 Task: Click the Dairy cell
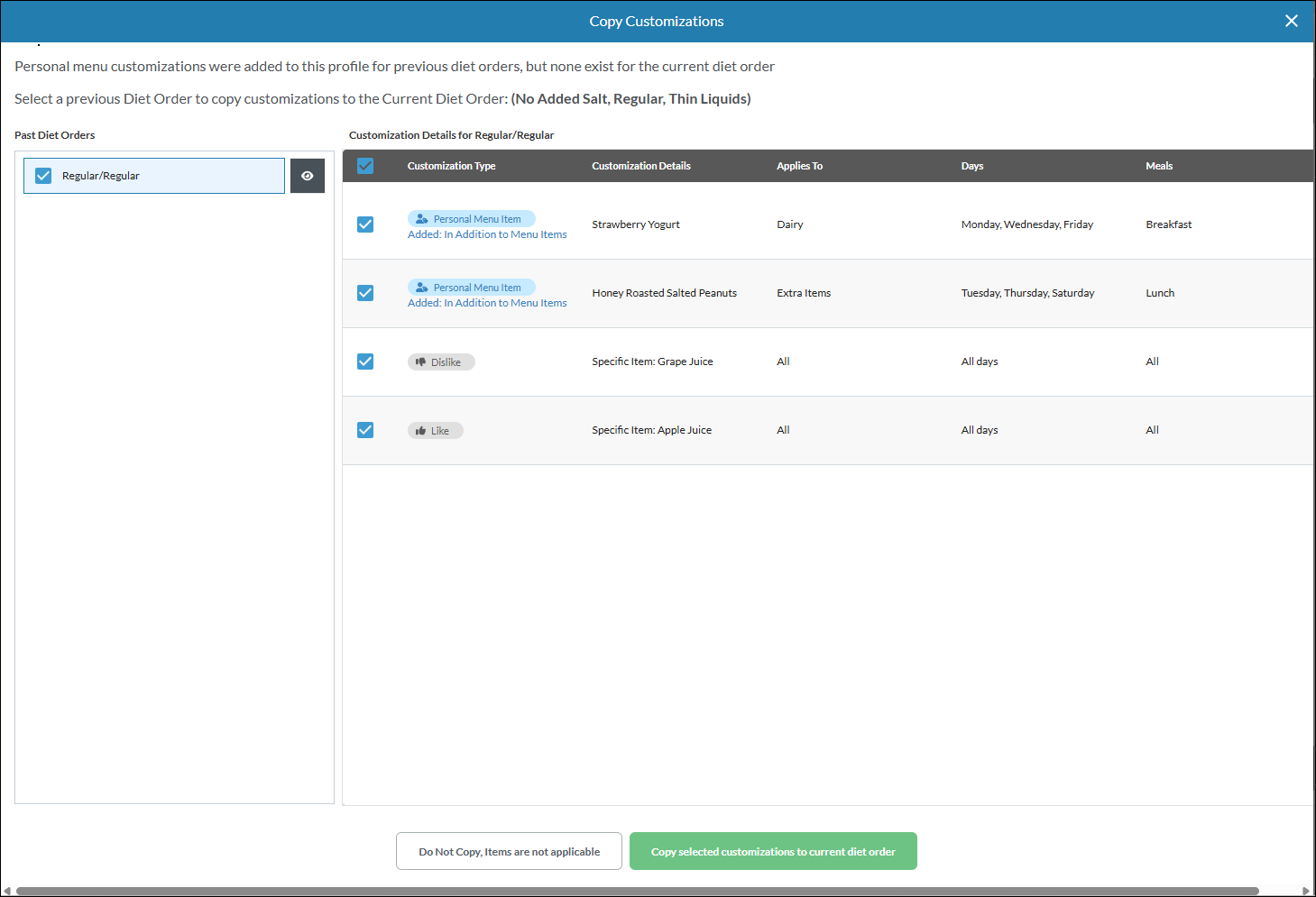[x=790, y=224]
